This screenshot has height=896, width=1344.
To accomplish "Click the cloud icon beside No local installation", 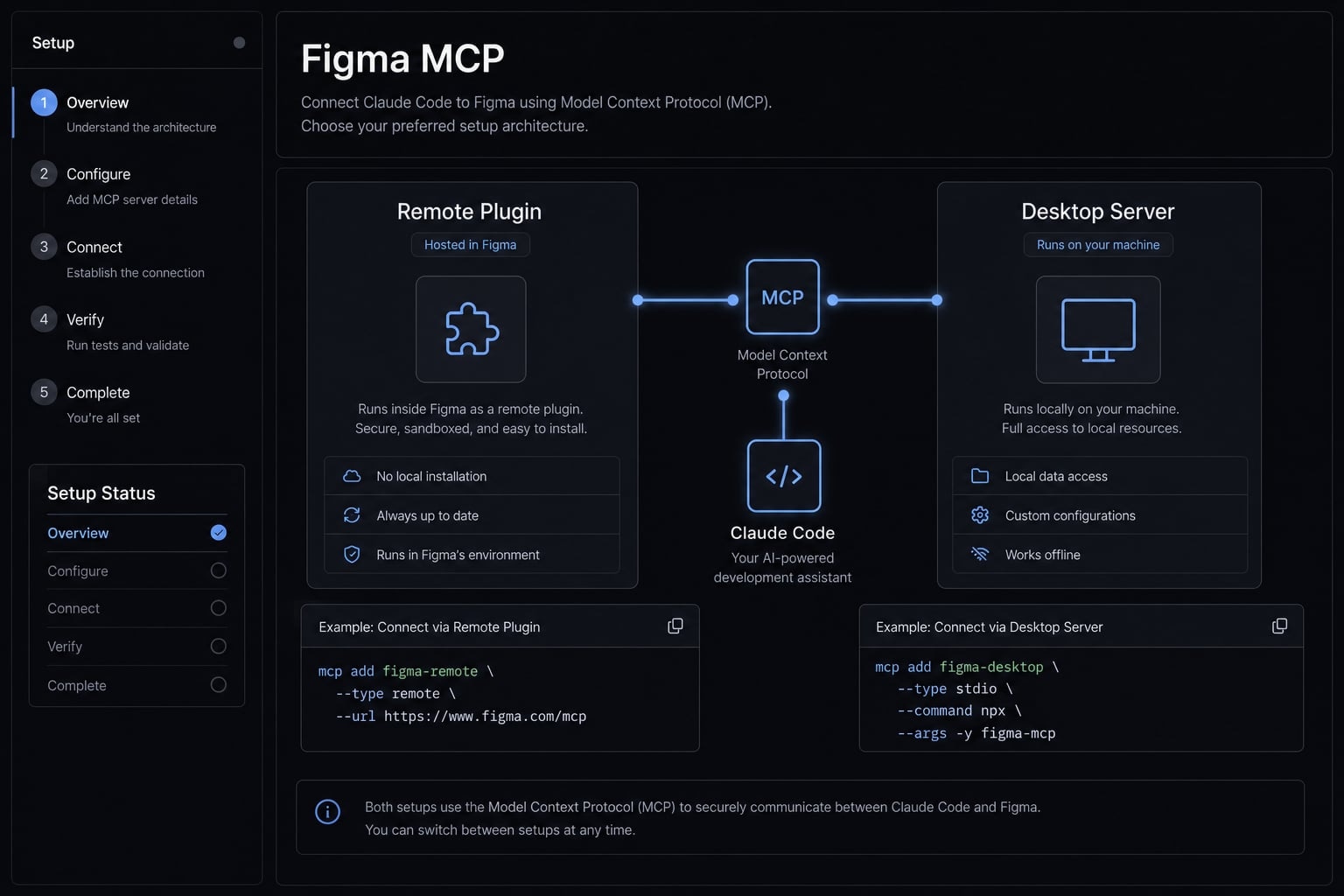I will point(352,476).
